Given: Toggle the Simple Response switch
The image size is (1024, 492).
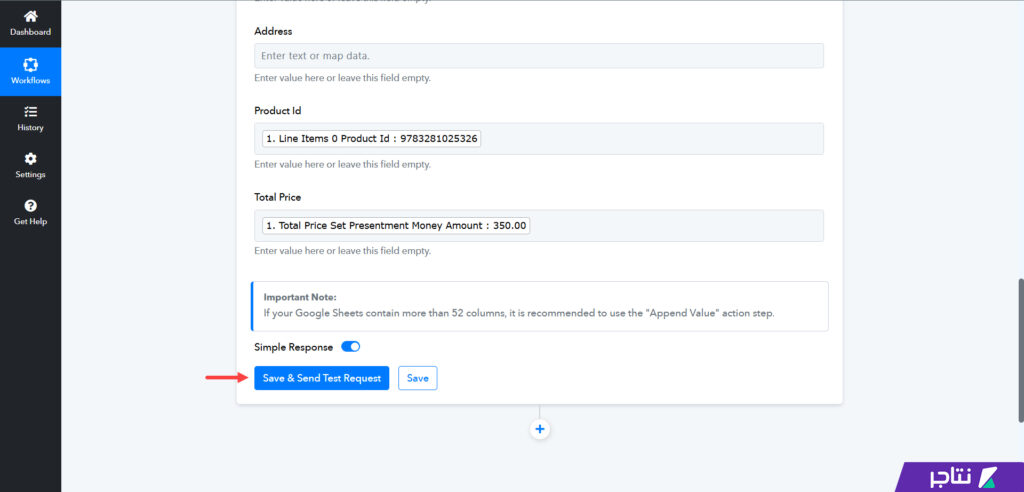Looking at the screenshot, I should tap(351, 347).
